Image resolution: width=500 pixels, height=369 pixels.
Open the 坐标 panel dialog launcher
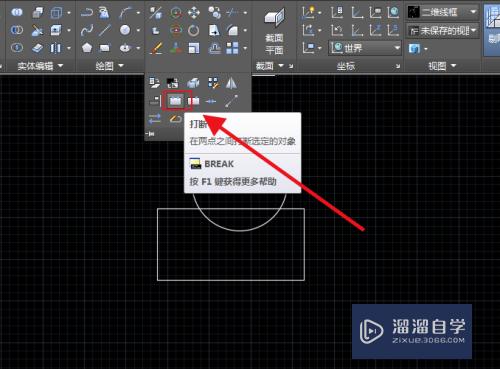(x=398, y=66)
